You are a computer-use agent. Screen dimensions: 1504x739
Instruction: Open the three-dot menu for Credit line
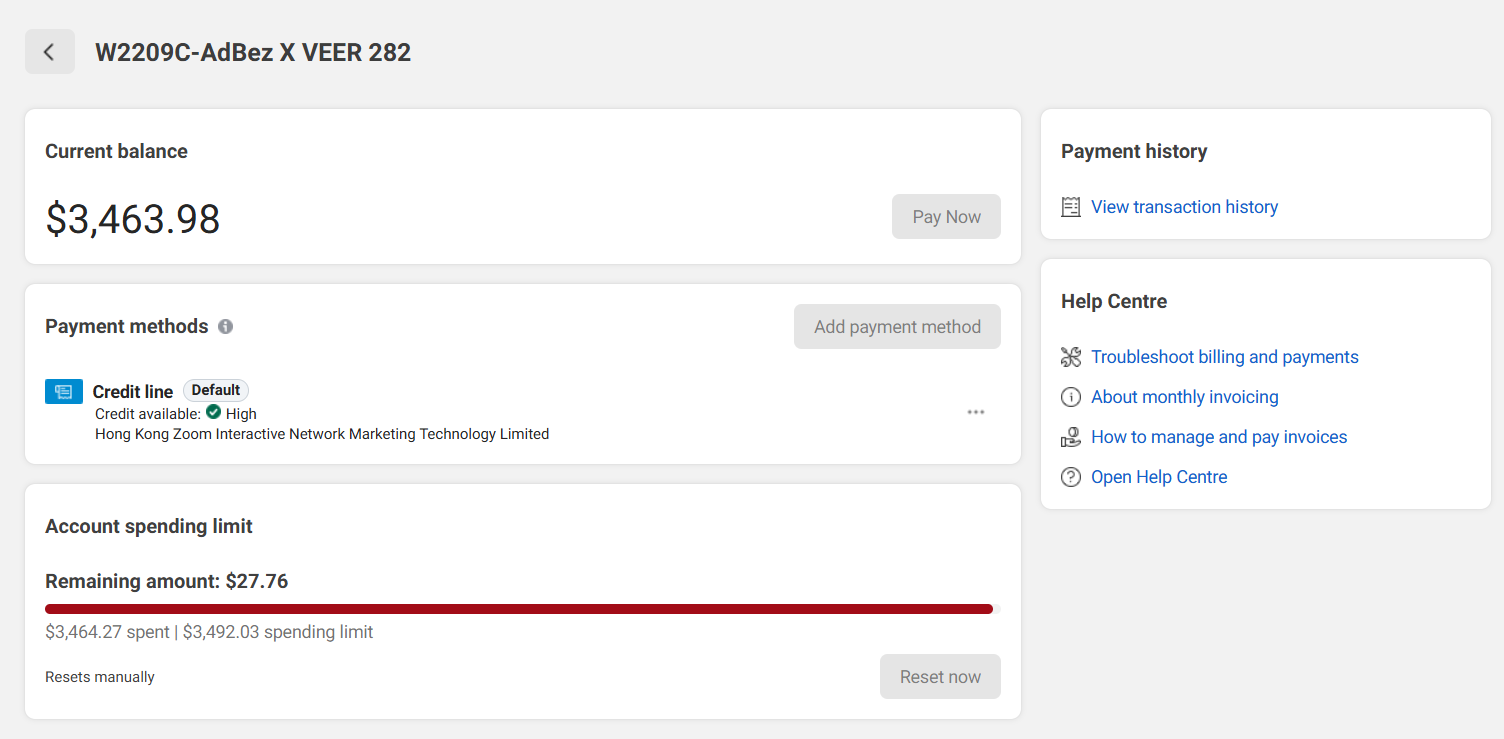(x=975, y=411)
